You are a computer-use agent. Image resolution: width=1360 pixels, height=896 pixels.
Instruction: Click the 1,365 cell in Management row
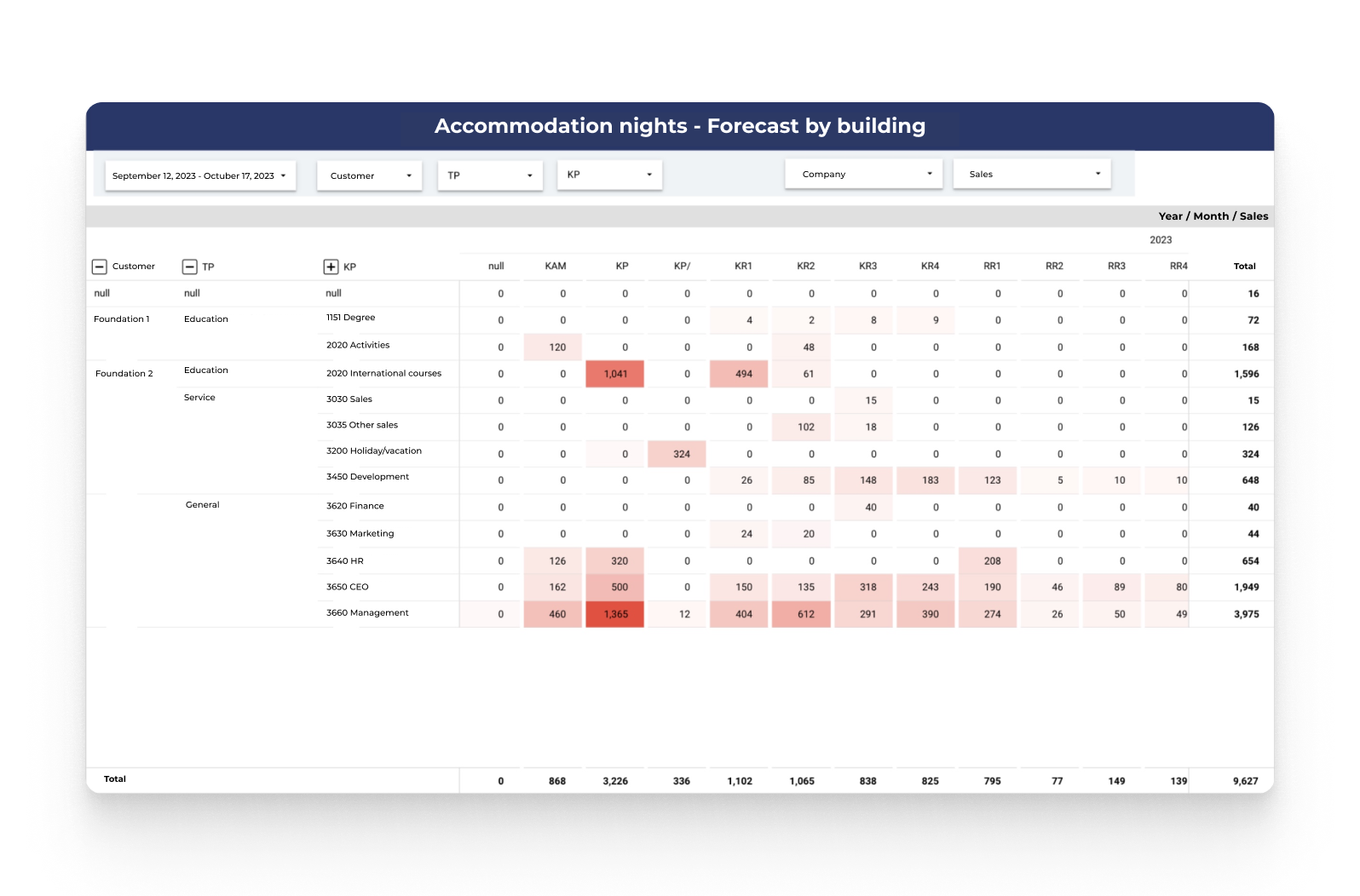click(x=615, y=614)
